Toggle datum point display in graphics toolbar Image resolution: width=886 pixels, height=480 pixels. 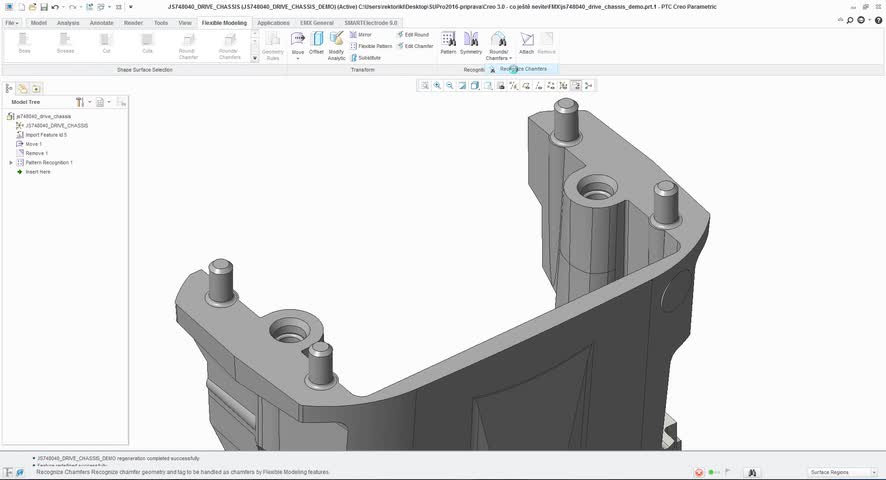(x=550, y=85)
